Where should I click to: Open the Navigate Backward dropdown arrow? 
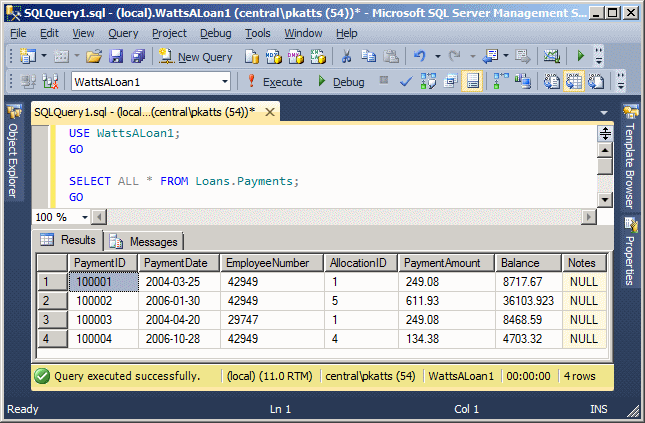506,56
